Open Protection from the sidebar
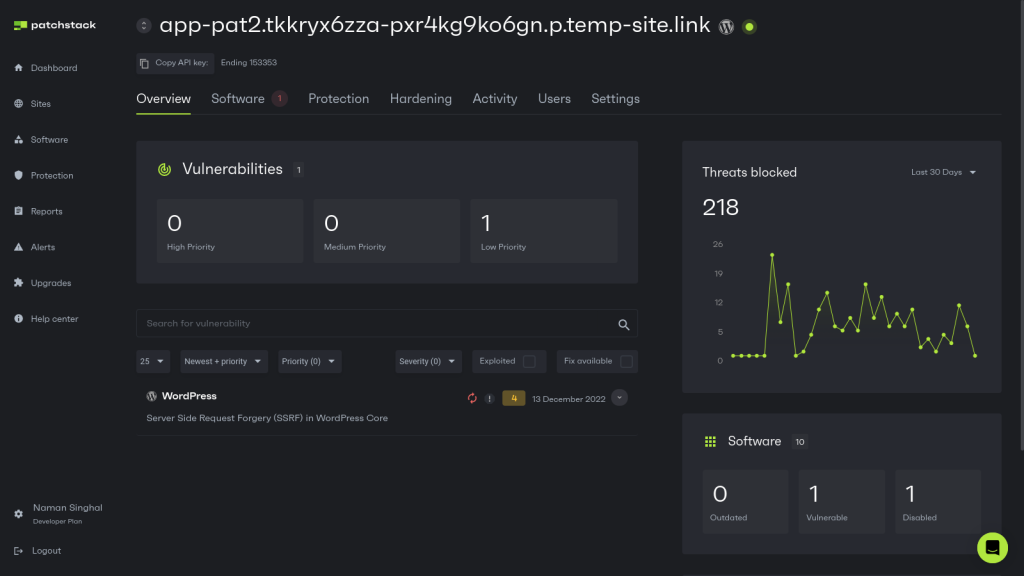 [52, 175]
